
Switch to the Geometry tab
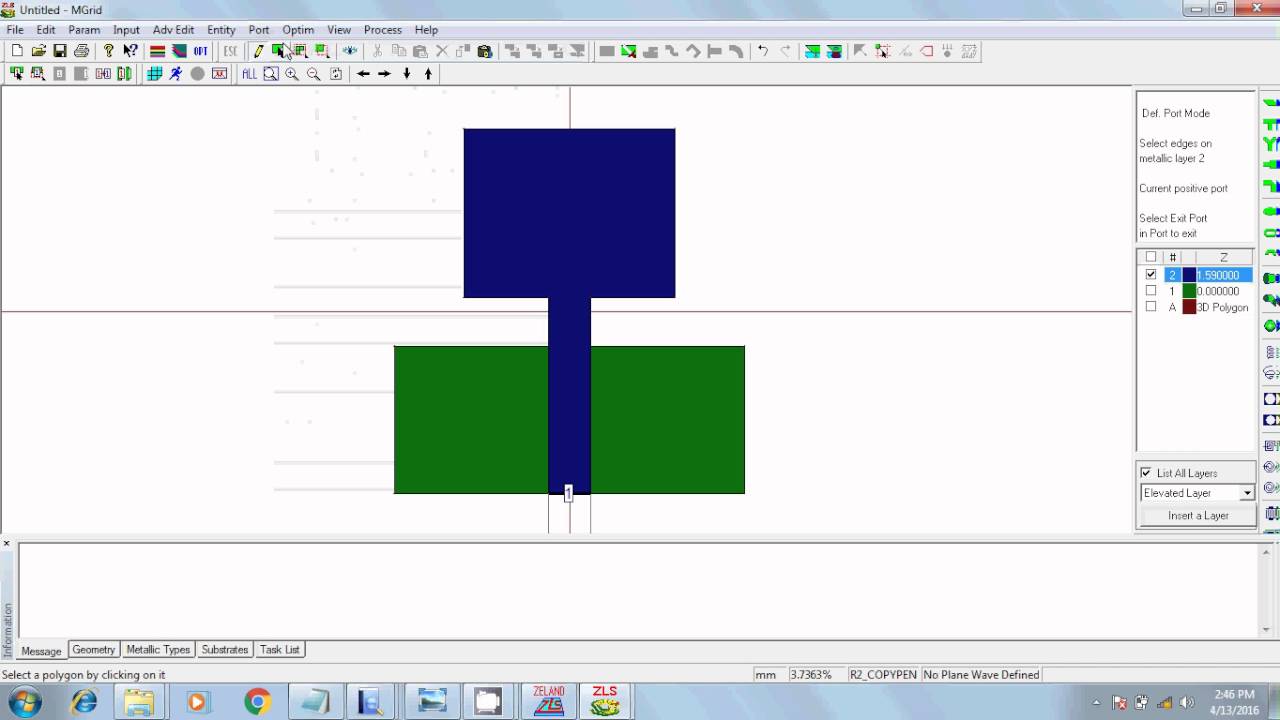[94, 650]
